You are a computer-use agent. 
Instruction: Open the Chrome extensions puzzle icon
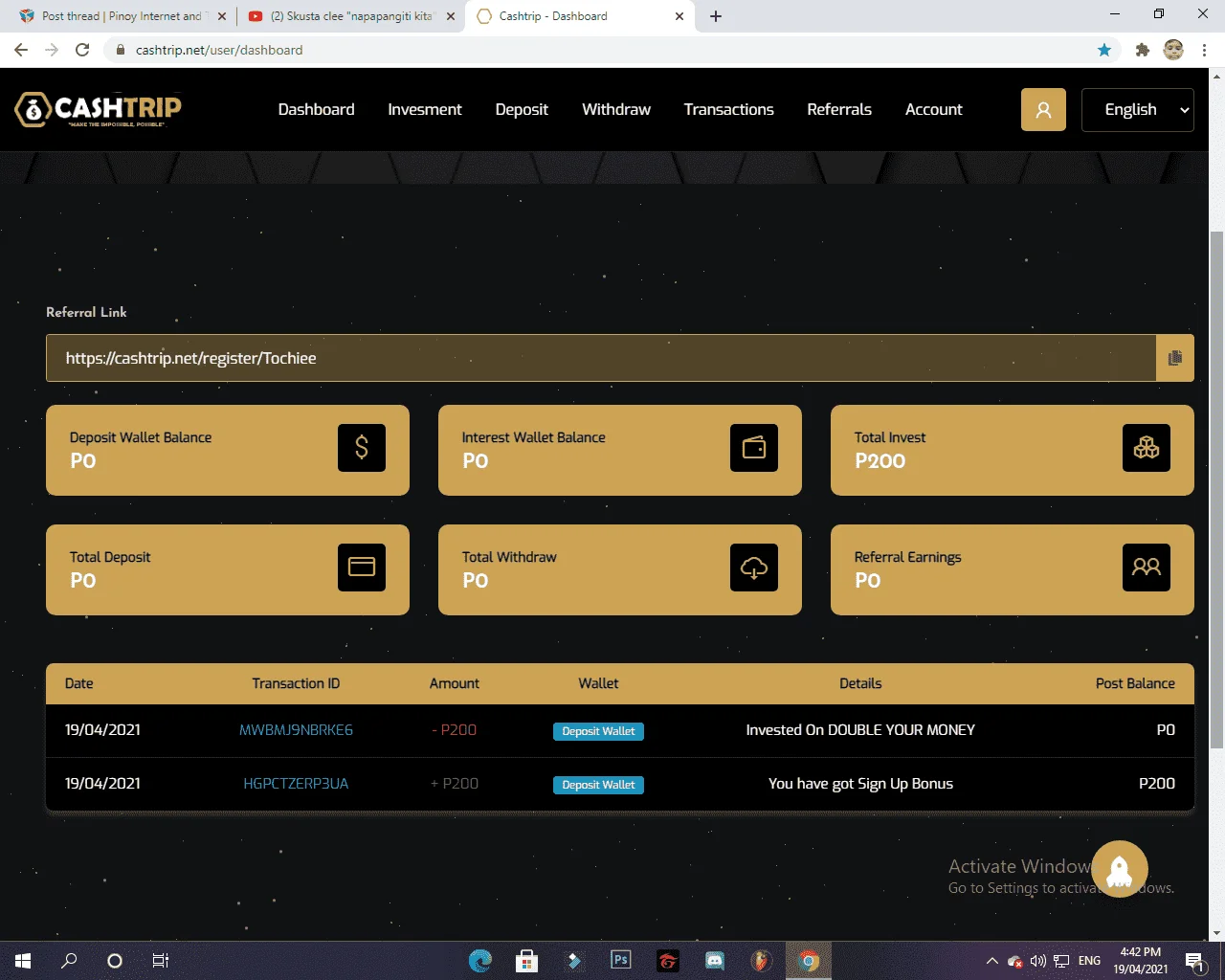pos(1142,50)
